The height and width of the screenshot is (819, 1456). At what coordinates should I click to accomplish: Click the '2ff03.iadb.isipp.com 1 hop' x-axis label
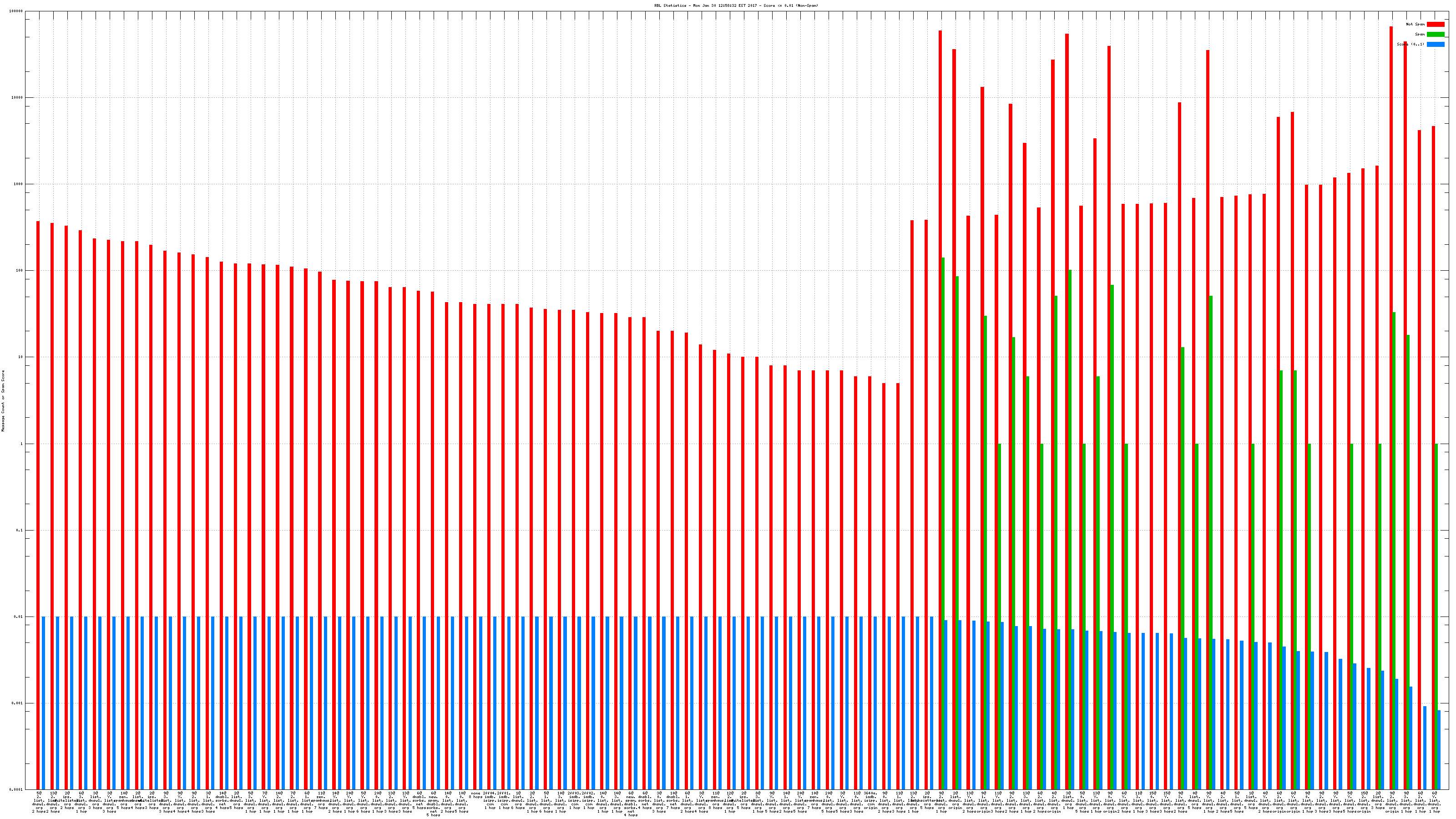click(574, 800)
